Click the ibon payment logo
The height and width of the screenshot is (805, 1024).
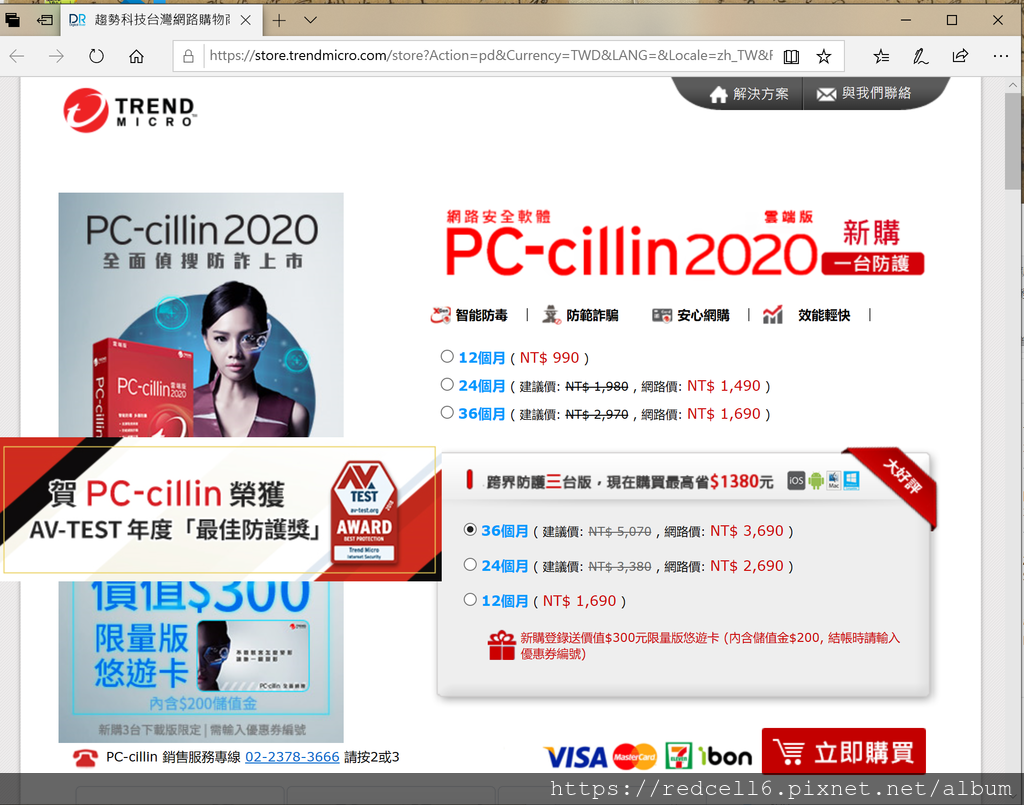(724, 756)
